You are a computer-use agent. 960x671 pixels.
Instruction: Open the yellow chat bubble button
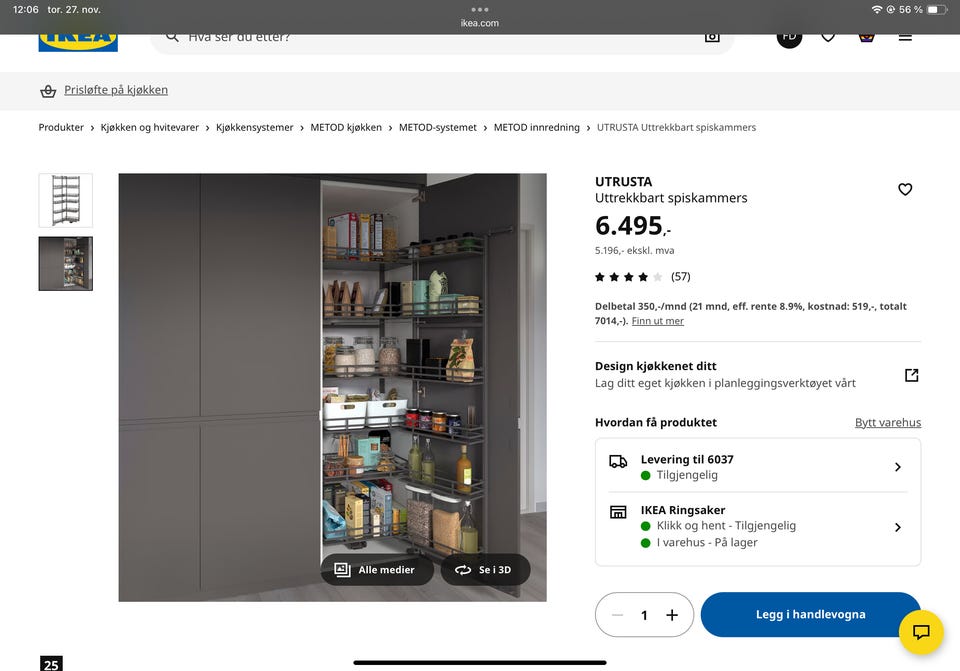pyautogui.click(x=921, y=632)
